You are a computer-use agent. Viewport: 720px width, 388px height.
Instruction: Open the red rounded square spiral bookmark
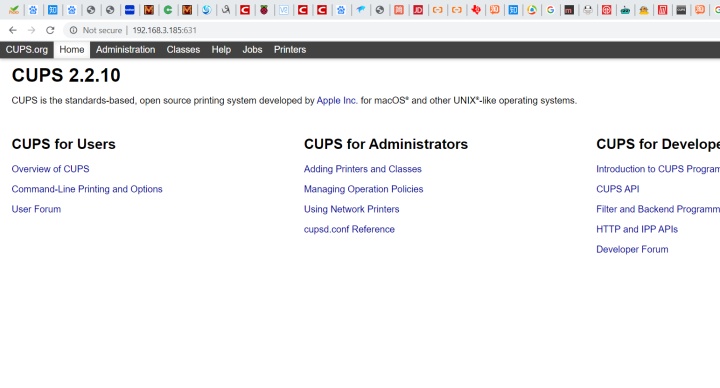pyautogui.click(x=607, y=10)
